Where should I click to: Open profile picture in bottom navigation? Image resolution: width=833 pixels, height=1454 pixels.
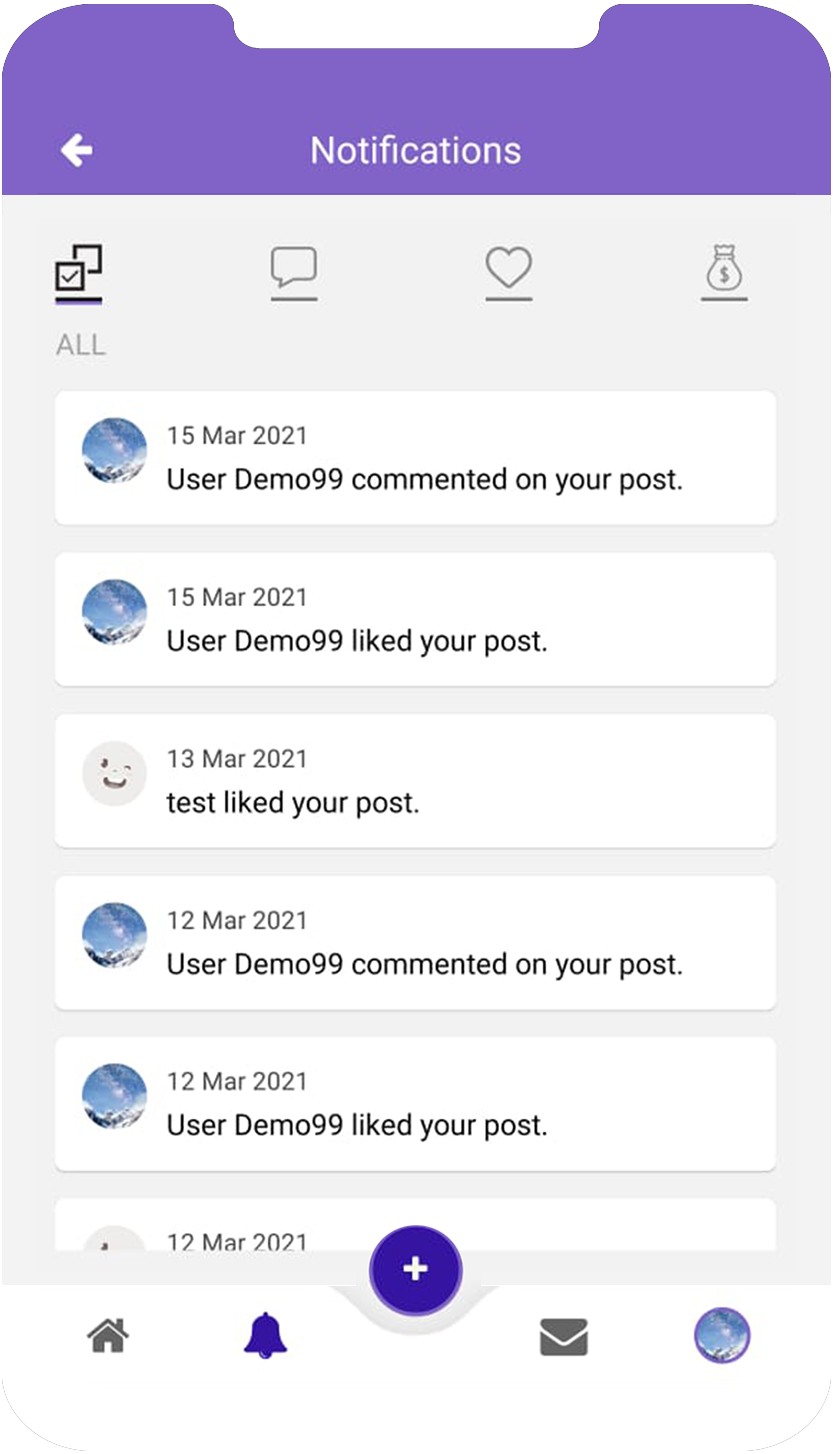(722, 1335)
